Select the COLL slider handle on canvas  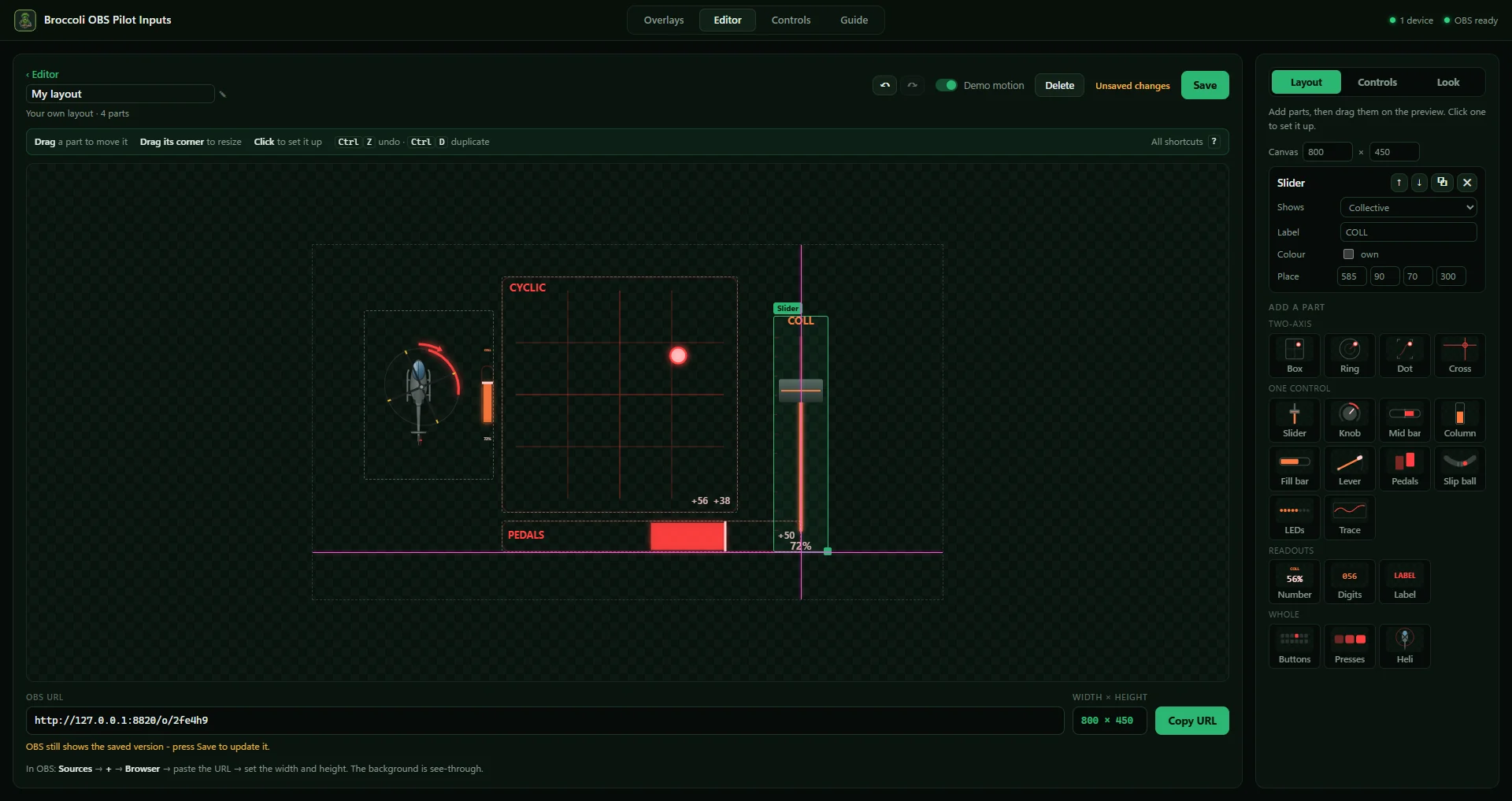coord(801,390)
